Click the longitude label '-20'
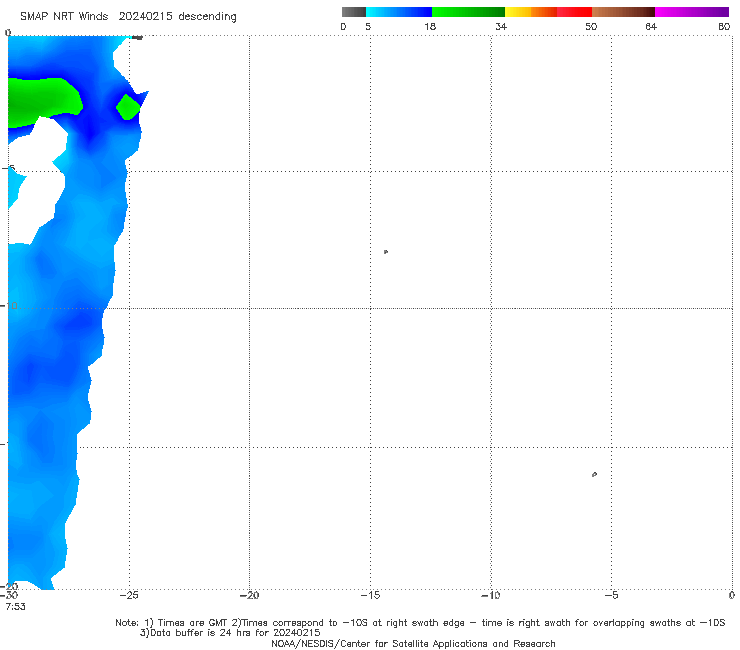 [x=249, y=595]
